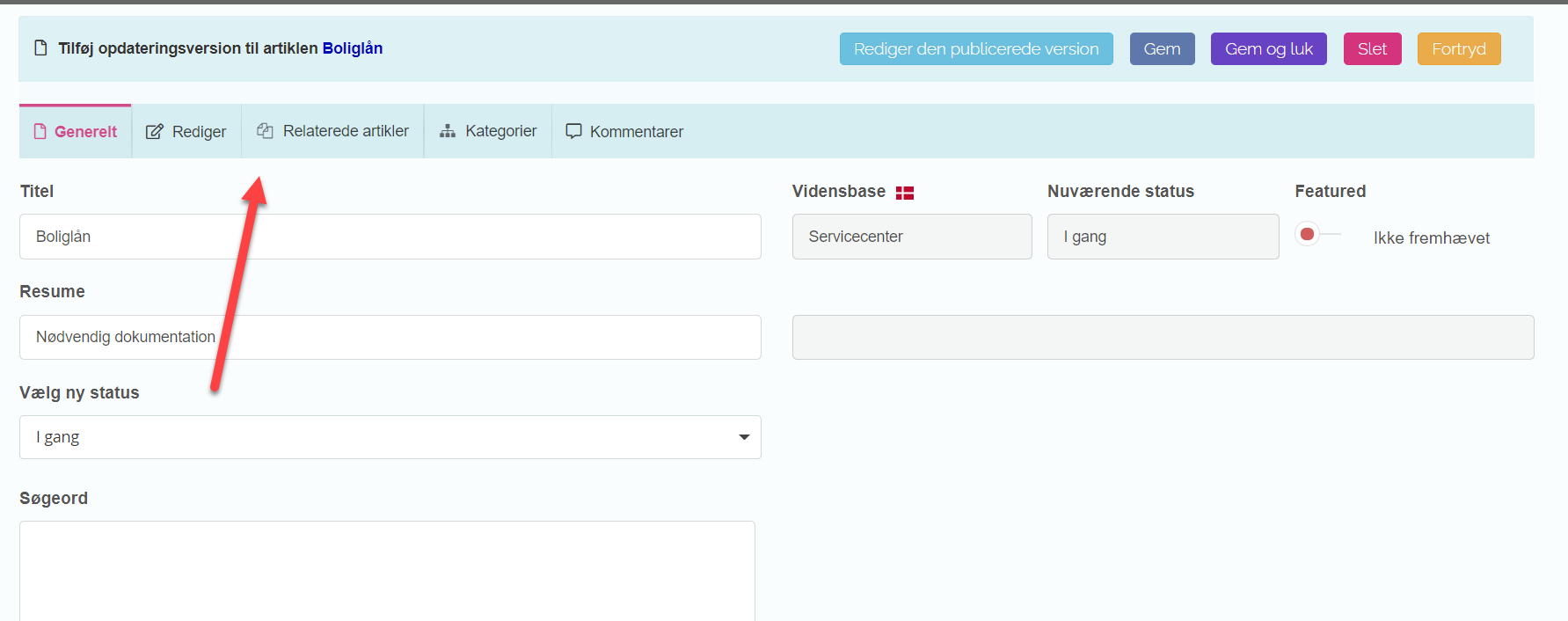Click the purple Gem og luk button

(1268, 49)
